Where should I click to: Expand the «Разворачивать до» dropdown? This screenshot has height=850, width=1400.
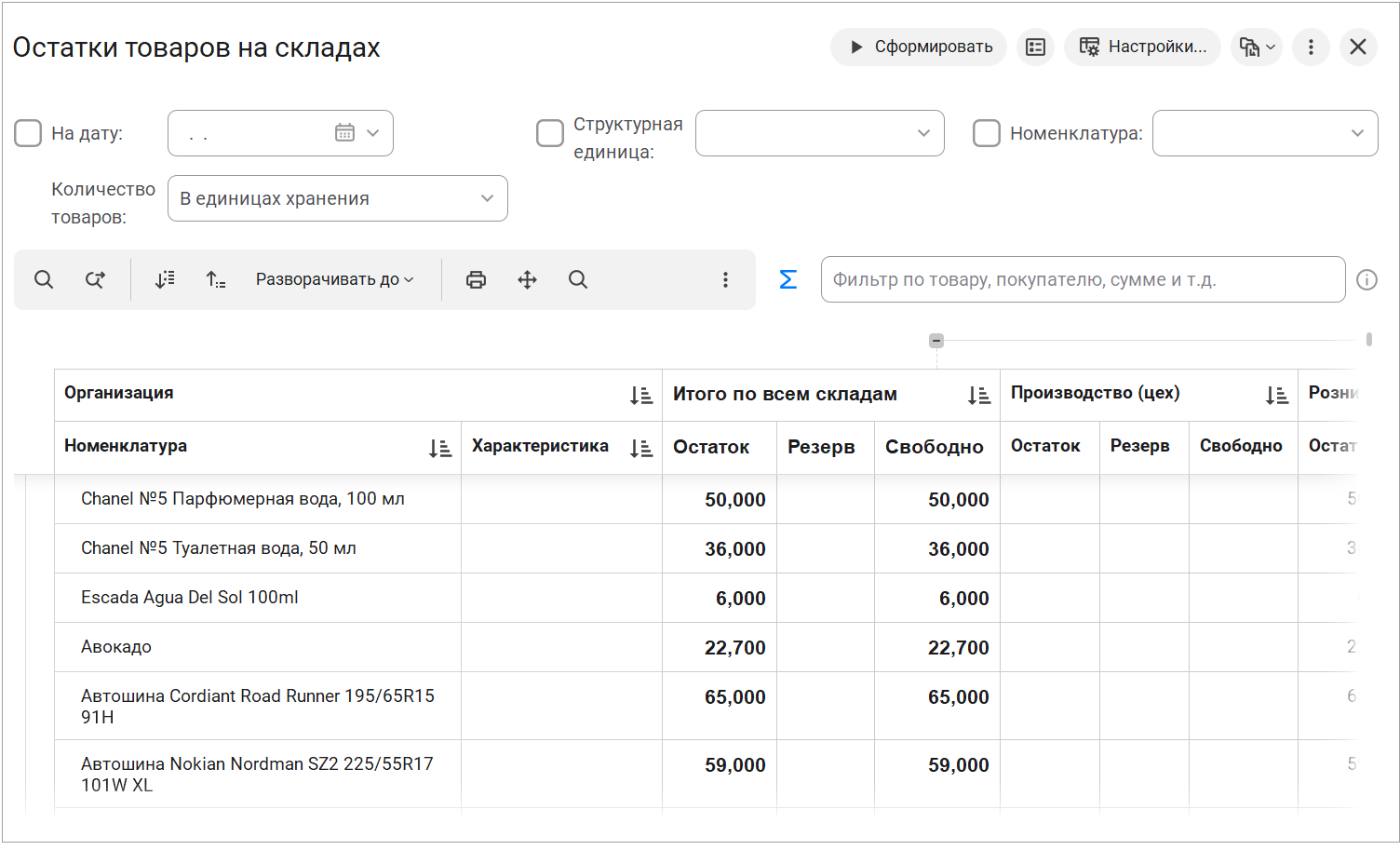click(334, 279)
